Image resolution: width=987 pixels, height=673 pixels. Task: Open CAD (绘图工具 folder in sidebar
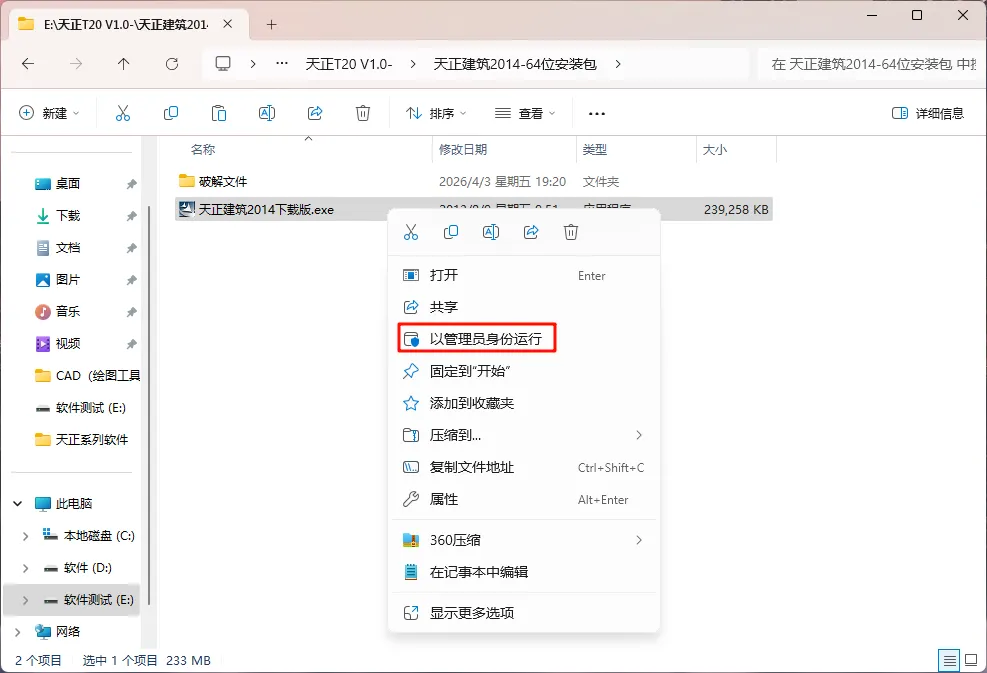(x=87, y=375)
